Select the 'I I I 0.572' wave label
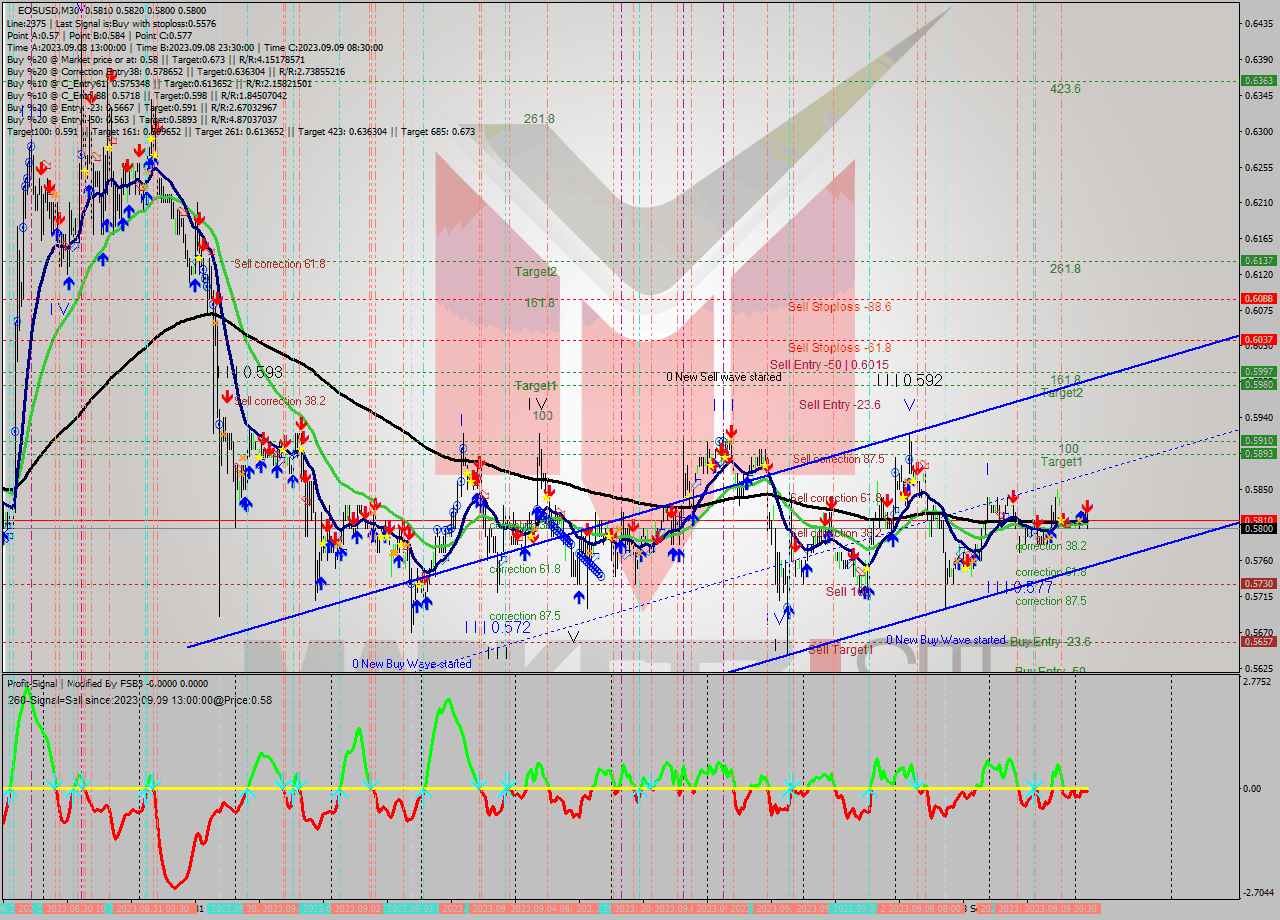The width and height of the screenshot is (1280, 920). pos(497,627)
